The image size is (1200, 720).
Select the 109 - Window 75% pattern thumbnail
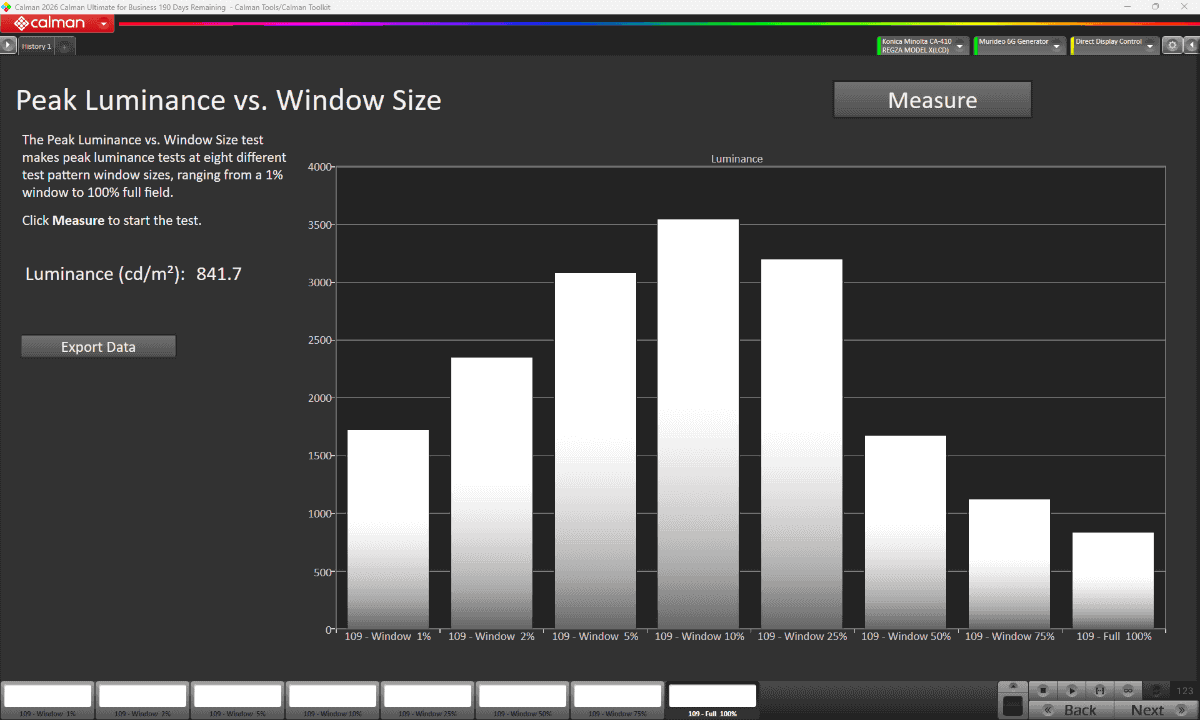[617, 700]
